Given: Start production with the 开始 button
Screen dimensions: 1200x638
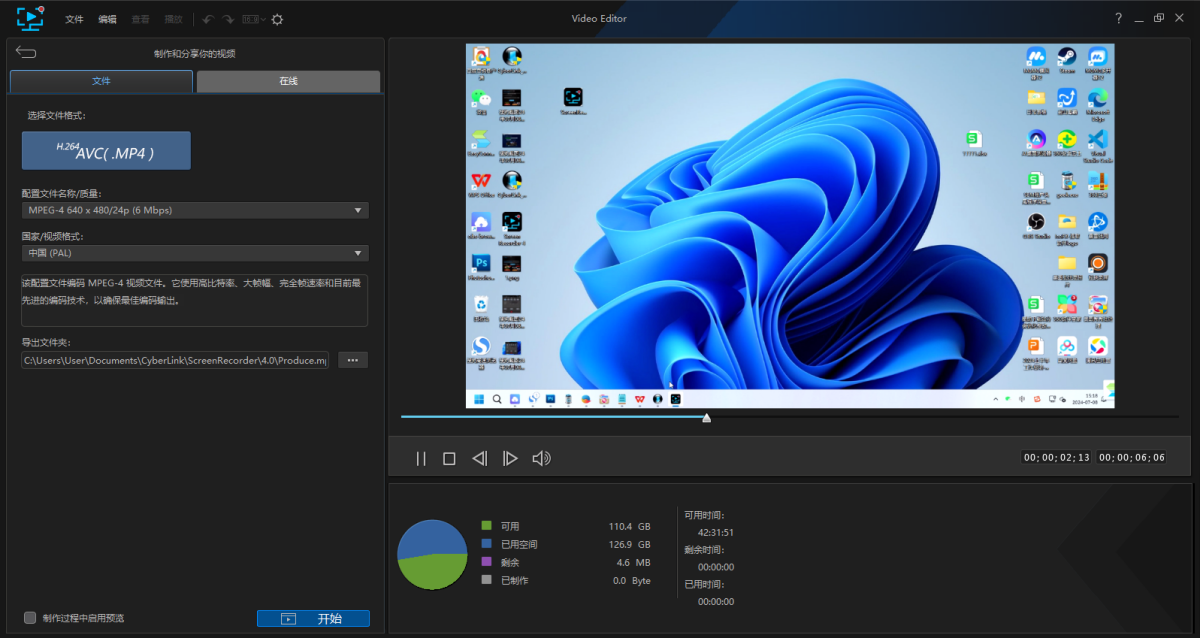Looking at the screenshot, I should click(313, 619).
